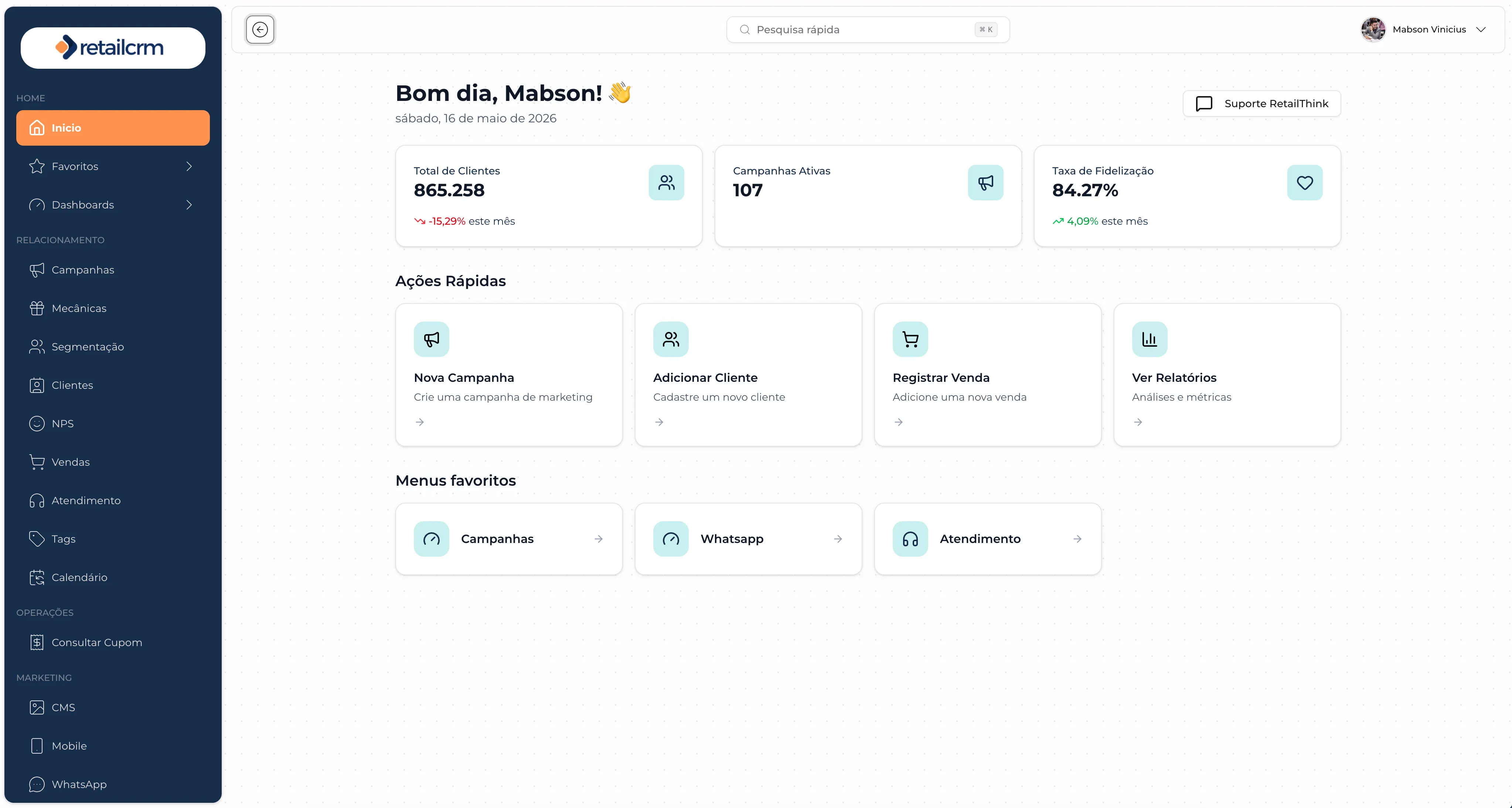Expand the Dashboards submenu chevron
The height and width of the screenshot is (808, 1512).
189,205
